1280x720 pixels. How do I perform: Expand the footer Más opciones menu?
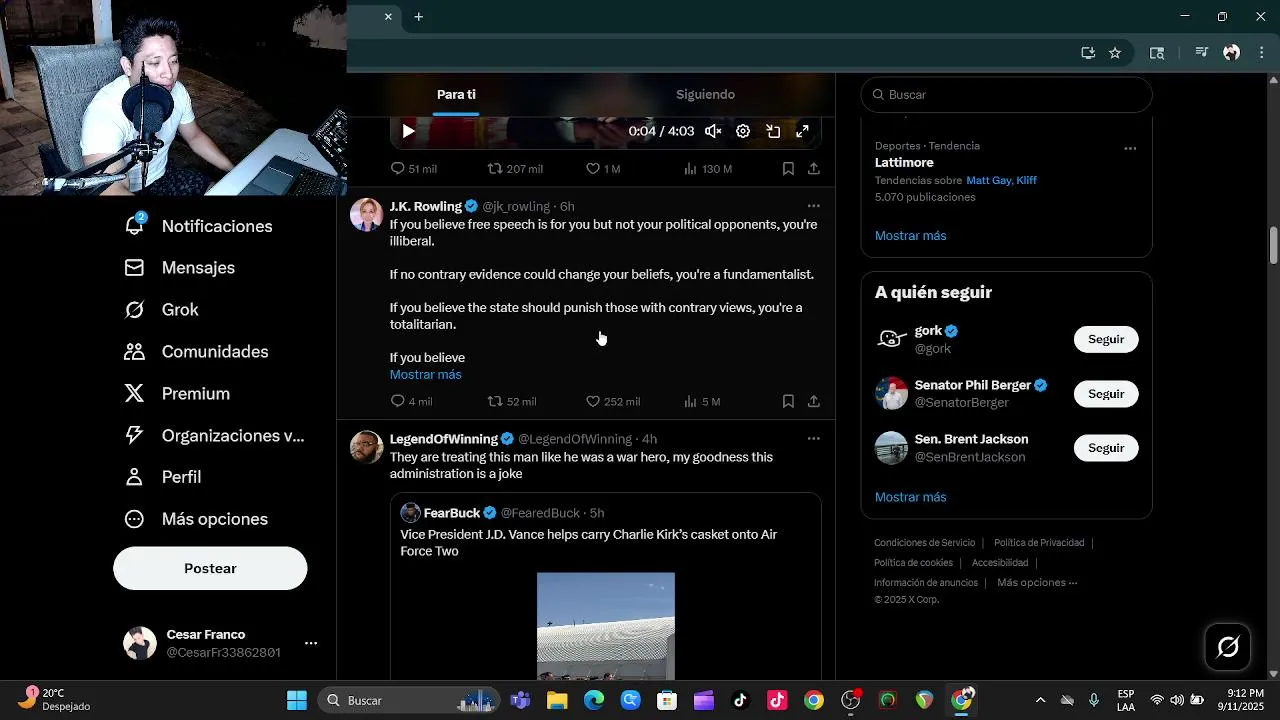pyautogui.click(x=1037, y=583)
